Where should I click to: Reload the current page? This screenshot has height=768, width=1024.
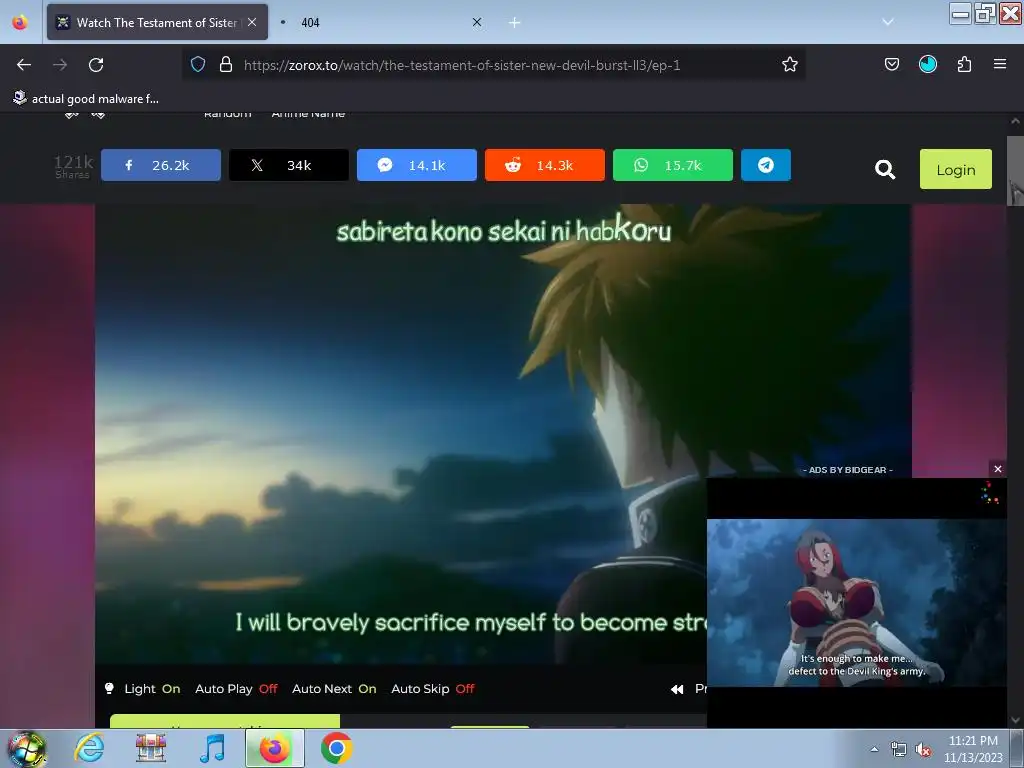(96, 65)
